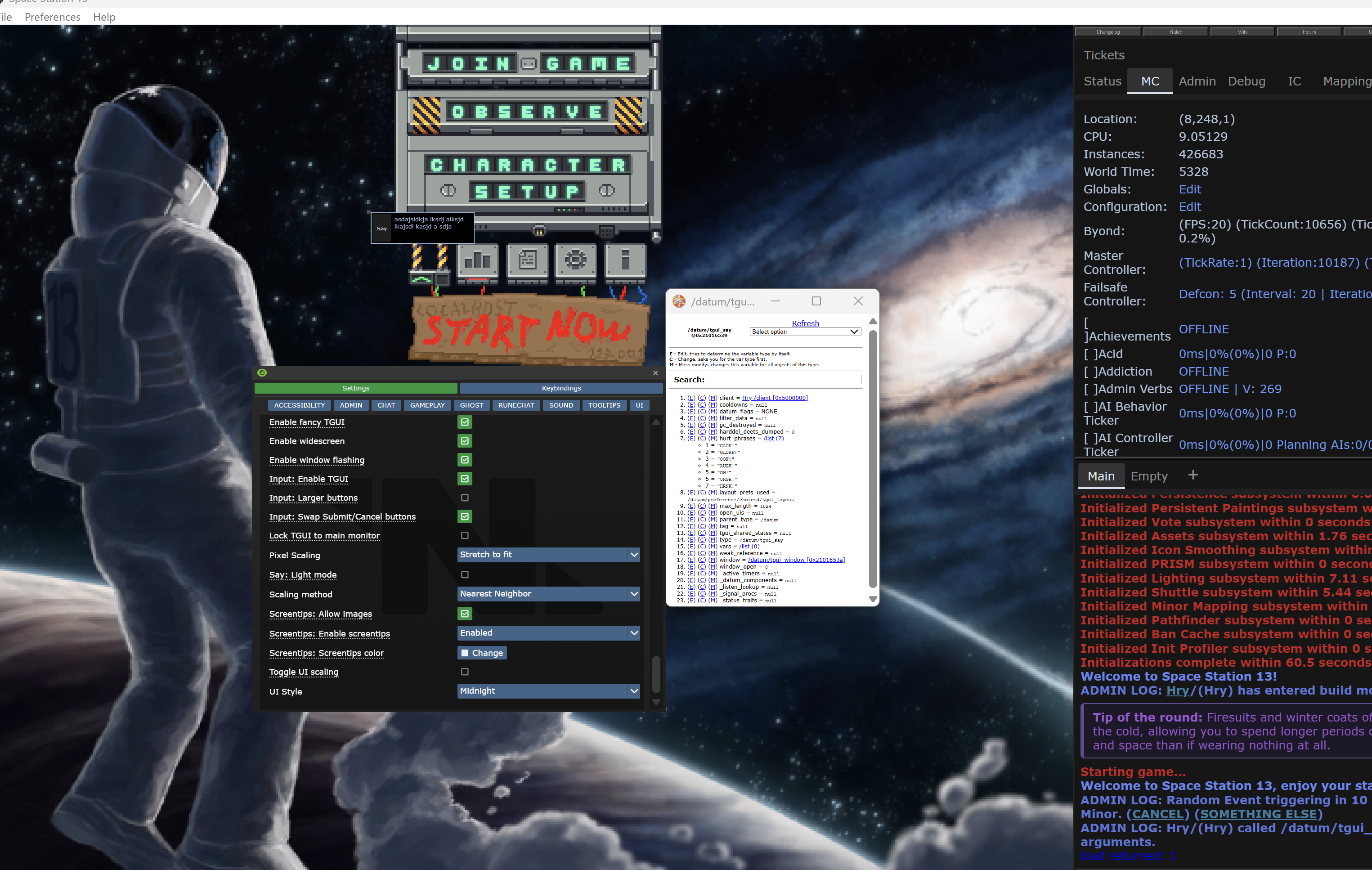Toggle Enable fancy TGUI checkbox

click(x=465, y=422)
